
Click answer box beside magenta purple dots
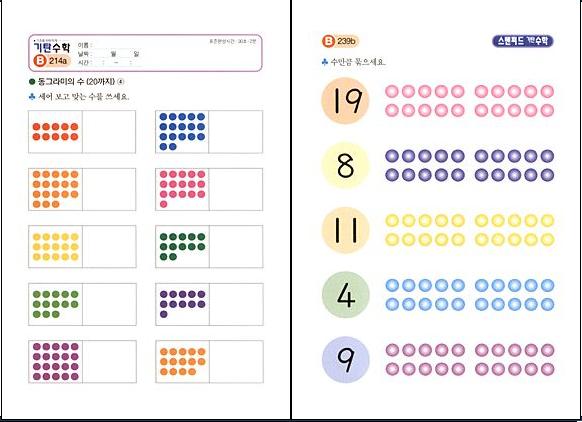point(109,362)
